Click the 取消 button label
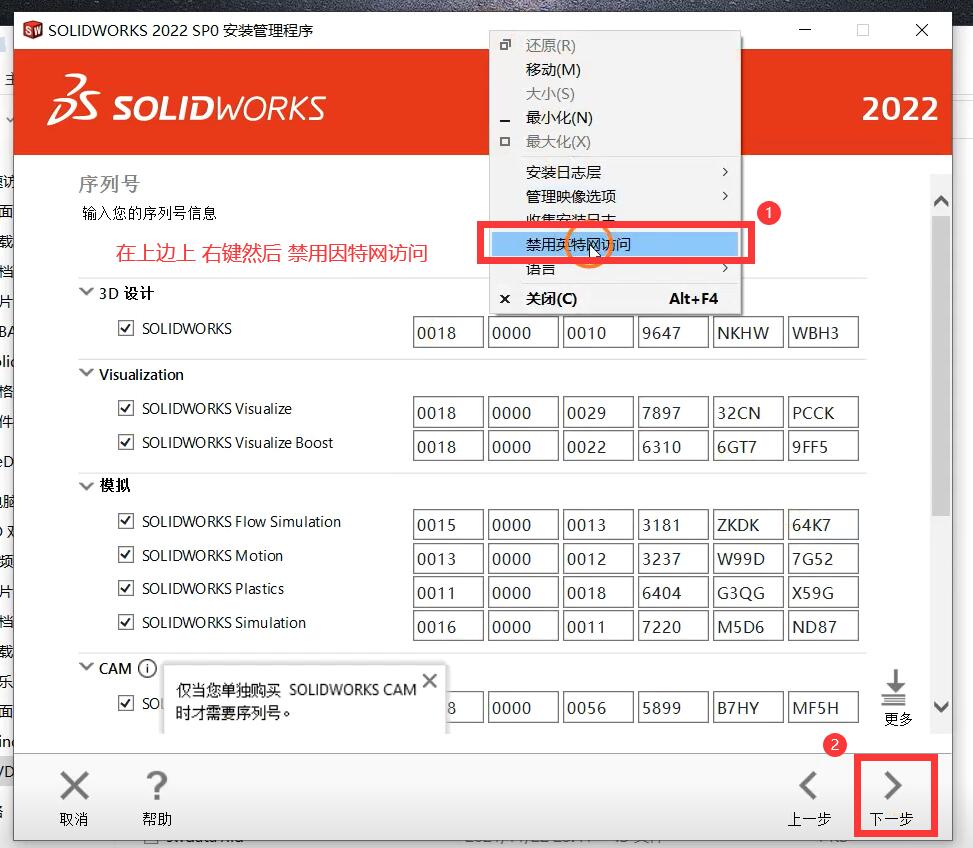973x848 pixels. point(74,819)
